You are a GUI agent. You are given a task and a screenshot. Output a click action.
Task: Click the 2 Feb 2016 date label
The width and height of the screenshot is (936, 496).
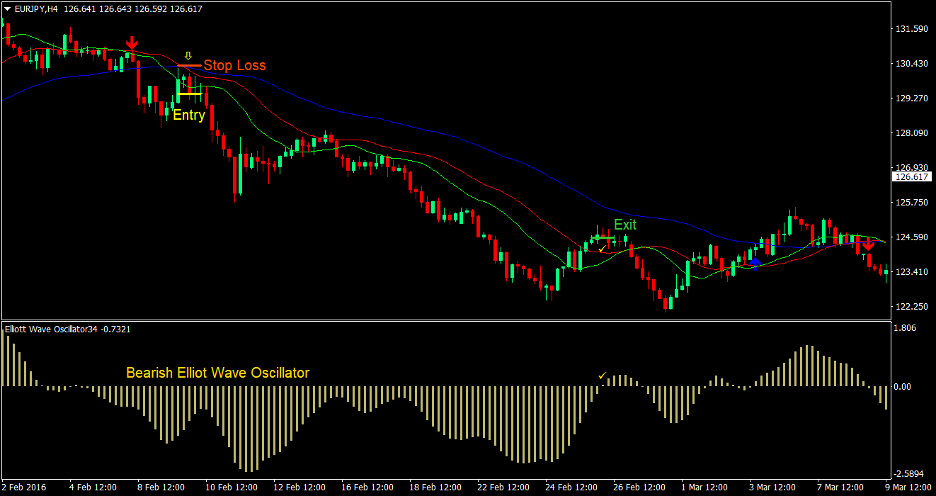click(x=24, y=486)
